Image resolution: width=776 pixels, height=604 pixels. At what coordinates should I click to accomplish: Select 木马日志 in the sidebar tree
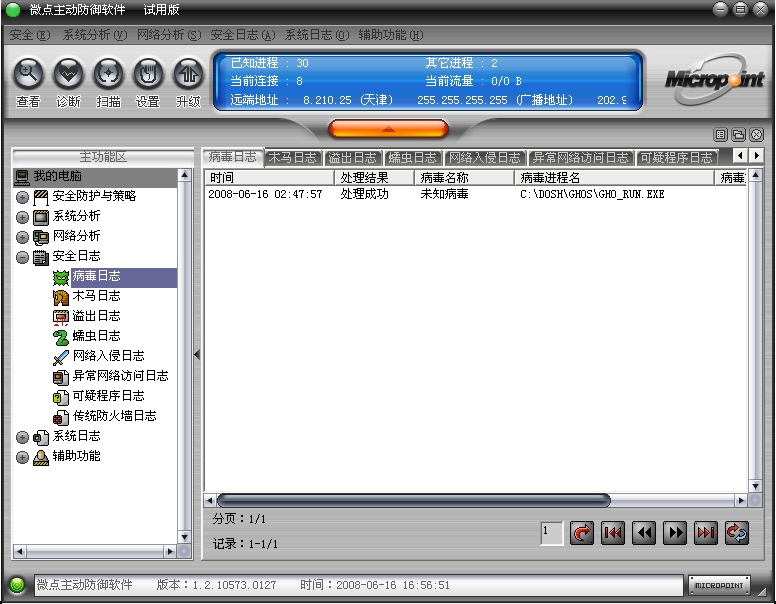coord(96,296)
